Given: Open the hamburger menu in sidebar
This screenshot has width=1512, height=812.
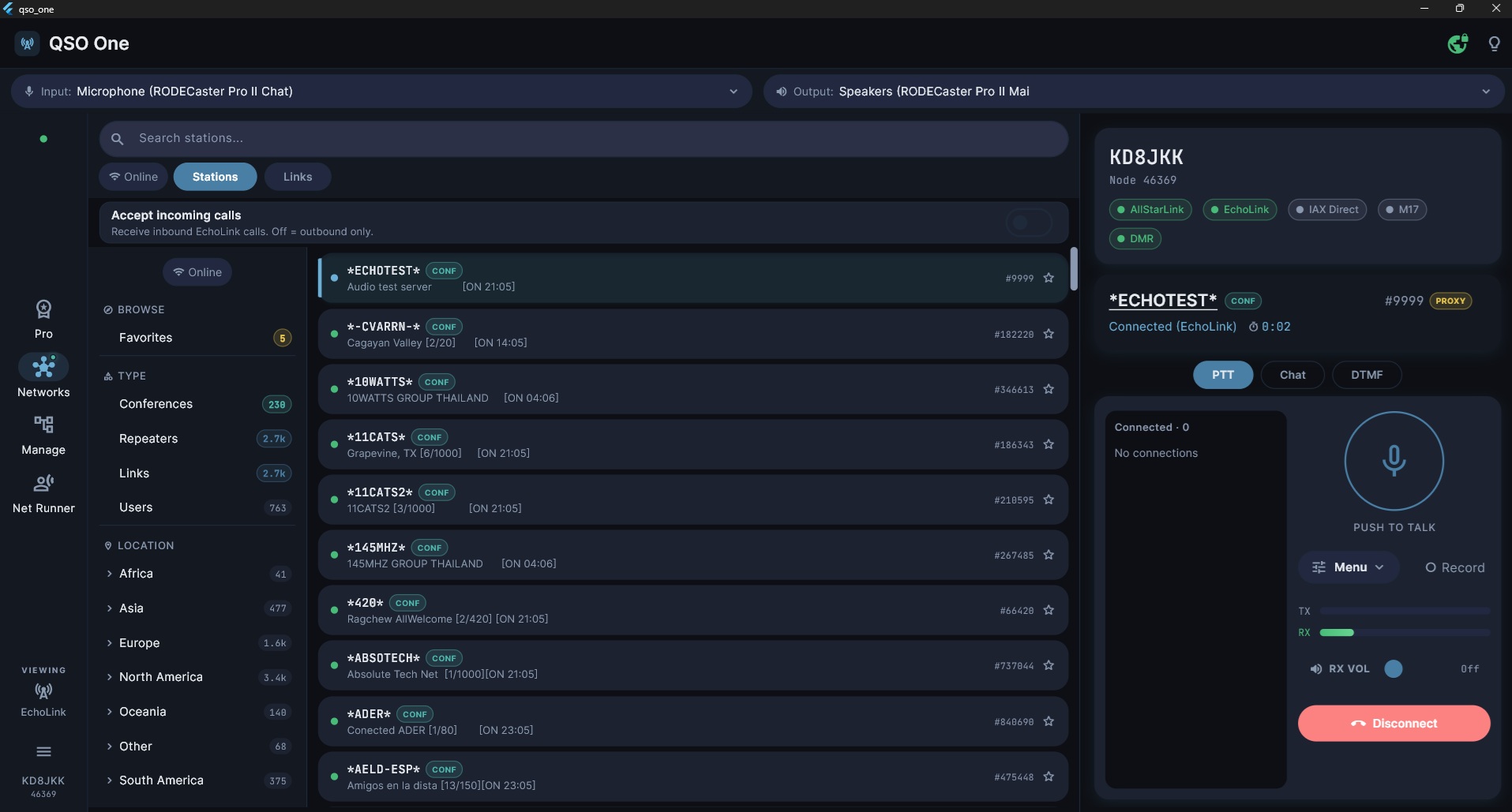Looking at the screenshot, I should click(43, 751).
